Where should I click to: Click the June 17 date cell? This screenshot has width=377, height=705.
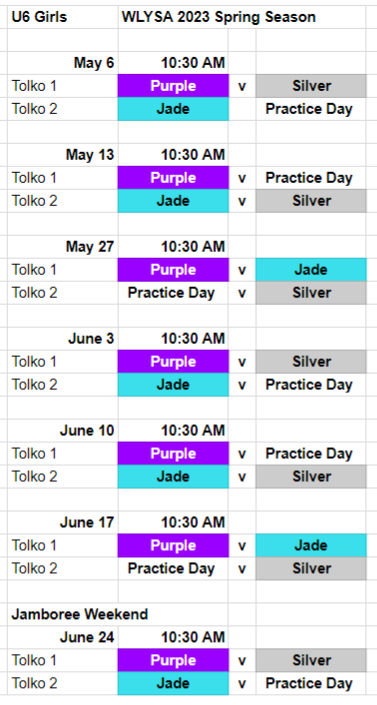point(63,522)
